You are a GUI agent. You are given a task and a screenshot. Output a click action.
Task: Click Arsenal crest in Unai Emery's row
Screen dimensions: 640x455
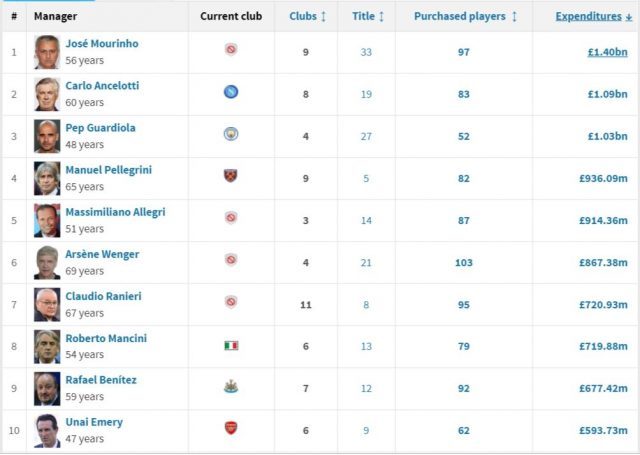pos(231,428)
